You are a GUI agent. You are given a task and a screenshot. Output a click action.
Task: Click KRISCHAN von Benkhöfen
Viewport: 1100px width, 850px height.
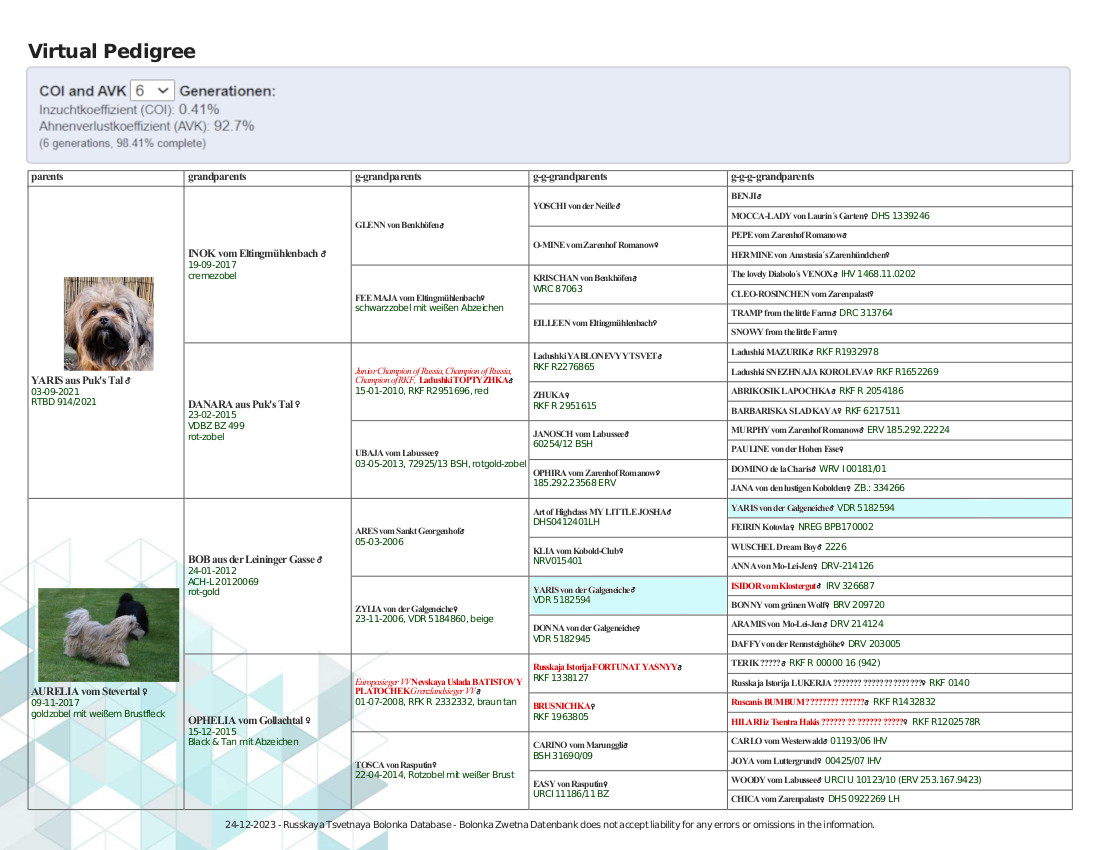tap(585, 278)
